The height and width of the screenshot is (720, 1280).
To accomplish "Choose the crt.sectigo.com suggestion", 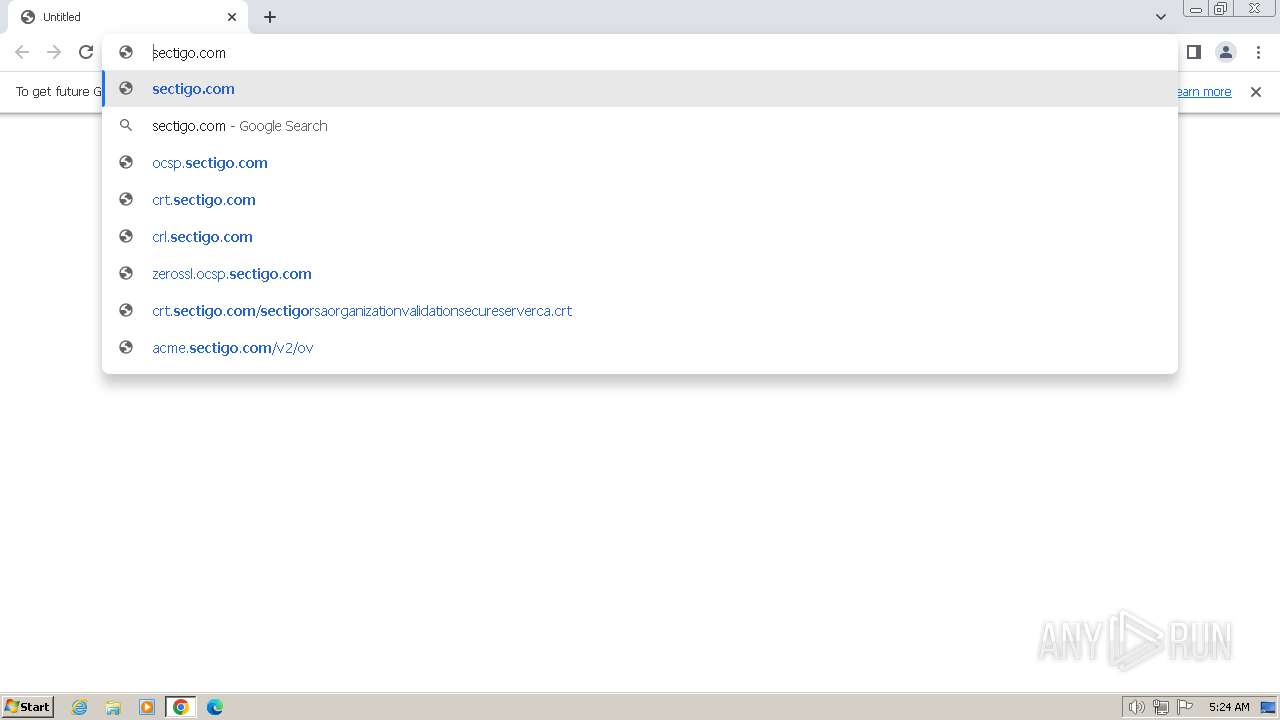I will 640,200.
